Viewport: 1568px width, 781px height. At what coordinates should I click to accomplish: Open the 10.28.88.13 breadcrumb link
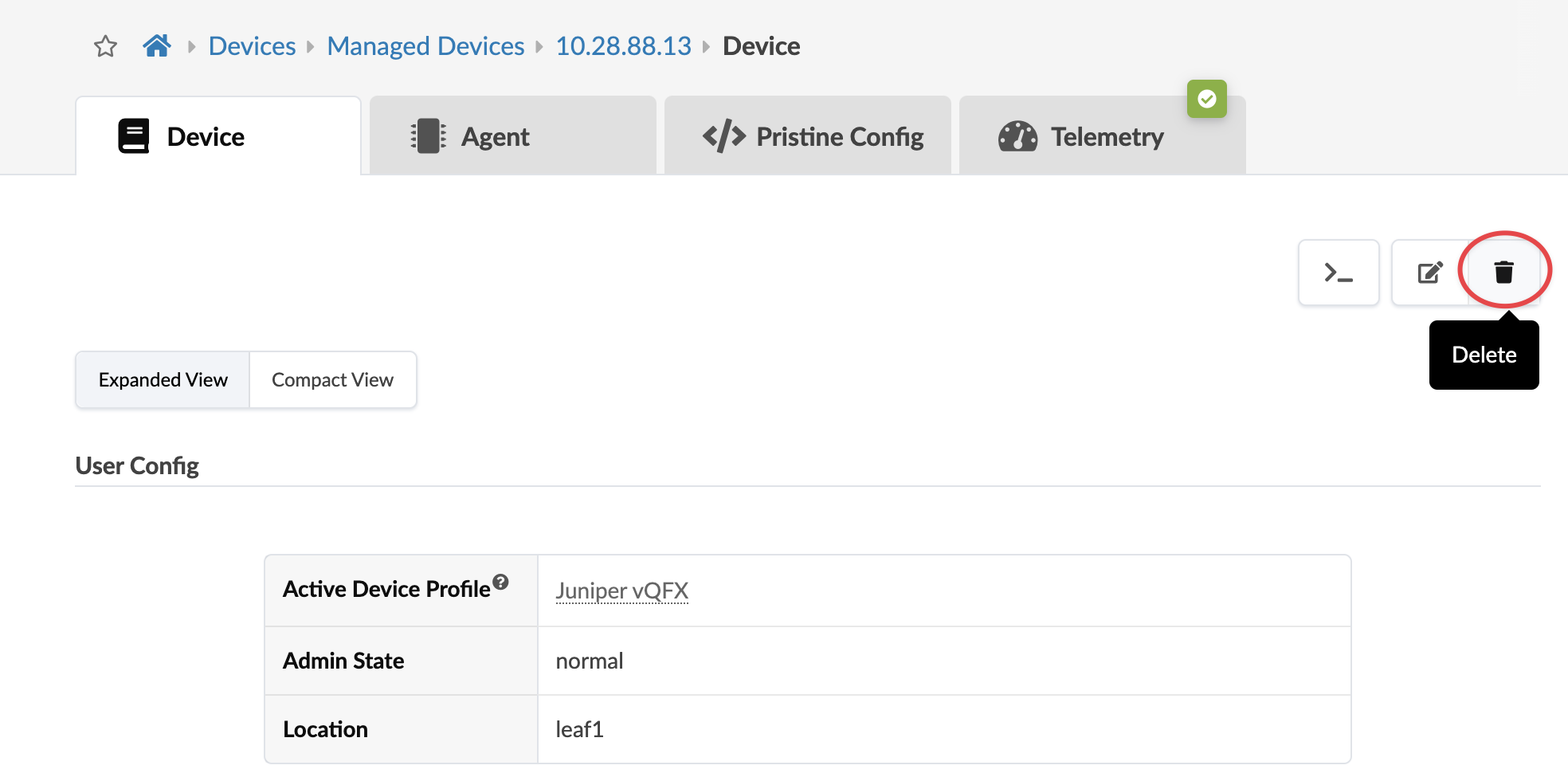[623, 46]
